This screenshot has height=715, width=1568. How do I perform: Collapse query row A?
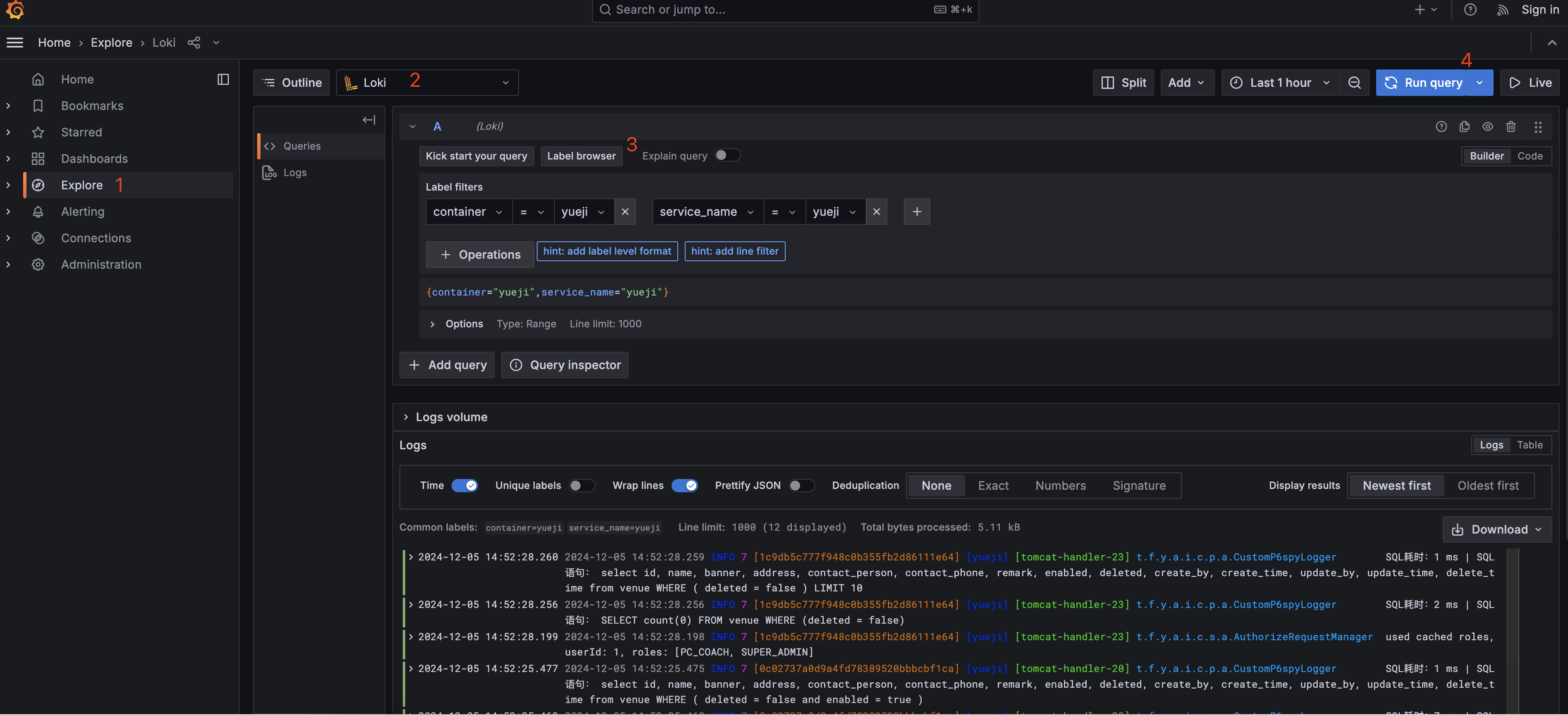[x=413, y=126]
